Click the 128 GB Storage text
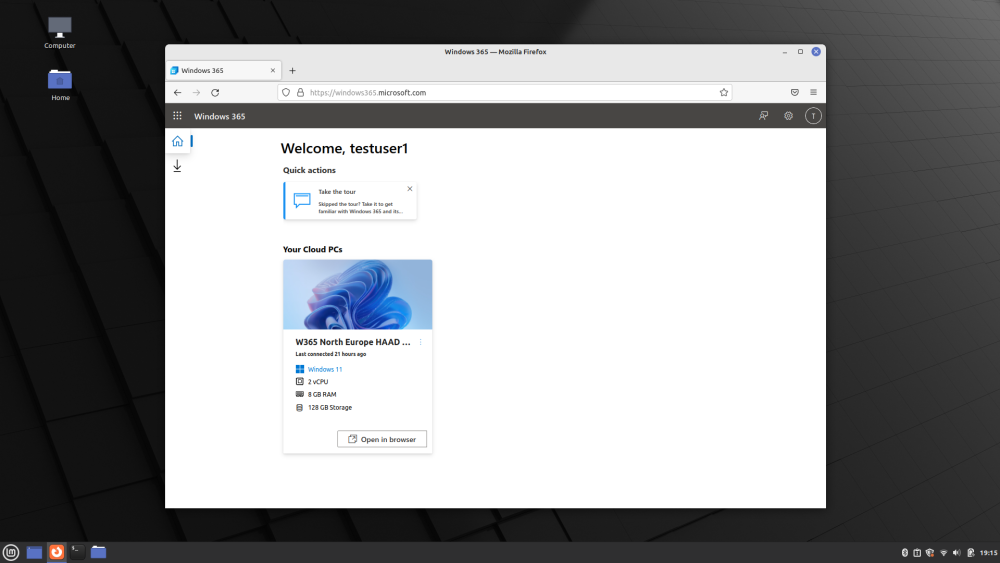Image resolution: width=1000 pixels, height=563 pixels. tap(330, 407)
